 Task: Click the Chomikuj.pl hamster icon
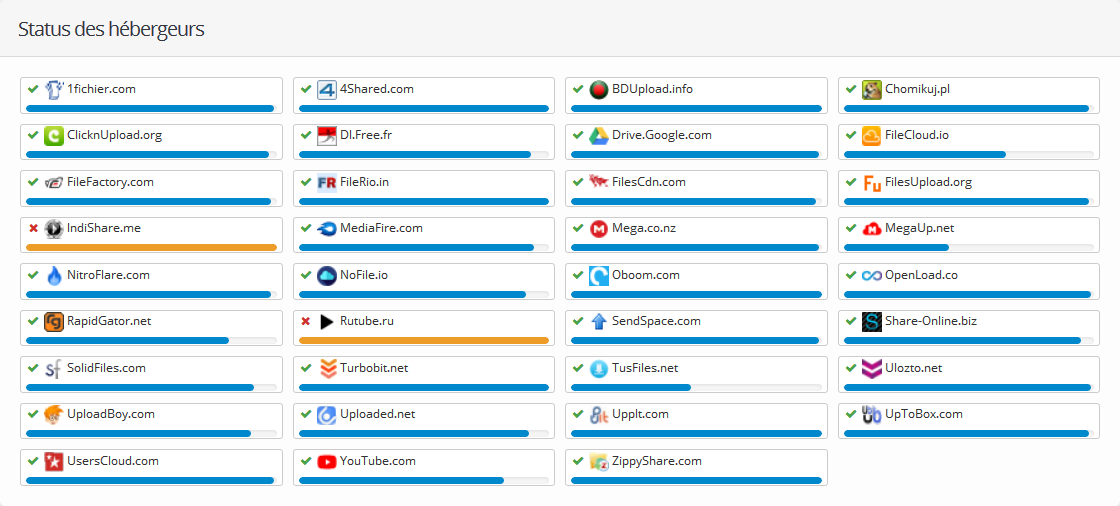[871, 90]
